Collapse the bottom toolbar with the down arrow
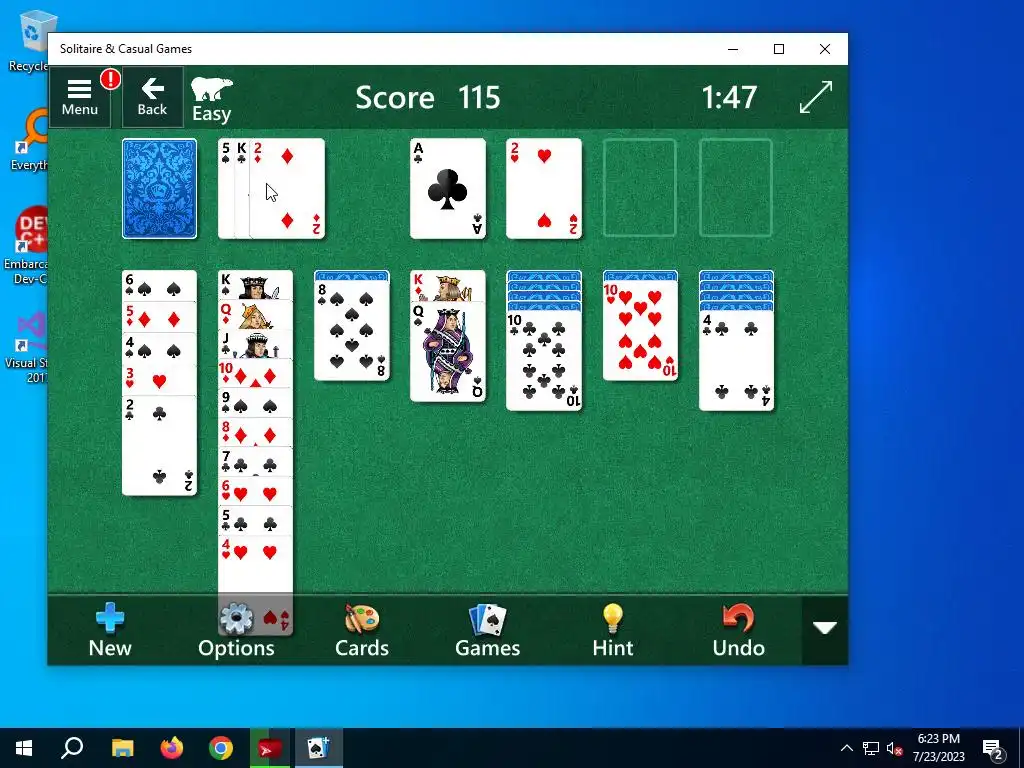1024x768 pixels. [825, 628]
